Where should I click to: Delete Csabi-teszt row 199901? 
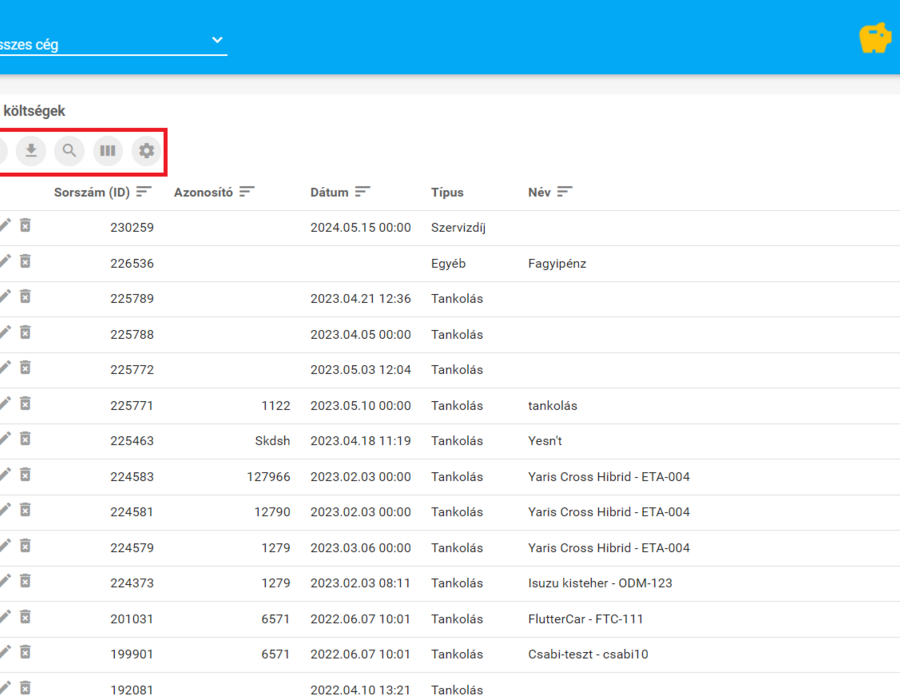point(25,652)
